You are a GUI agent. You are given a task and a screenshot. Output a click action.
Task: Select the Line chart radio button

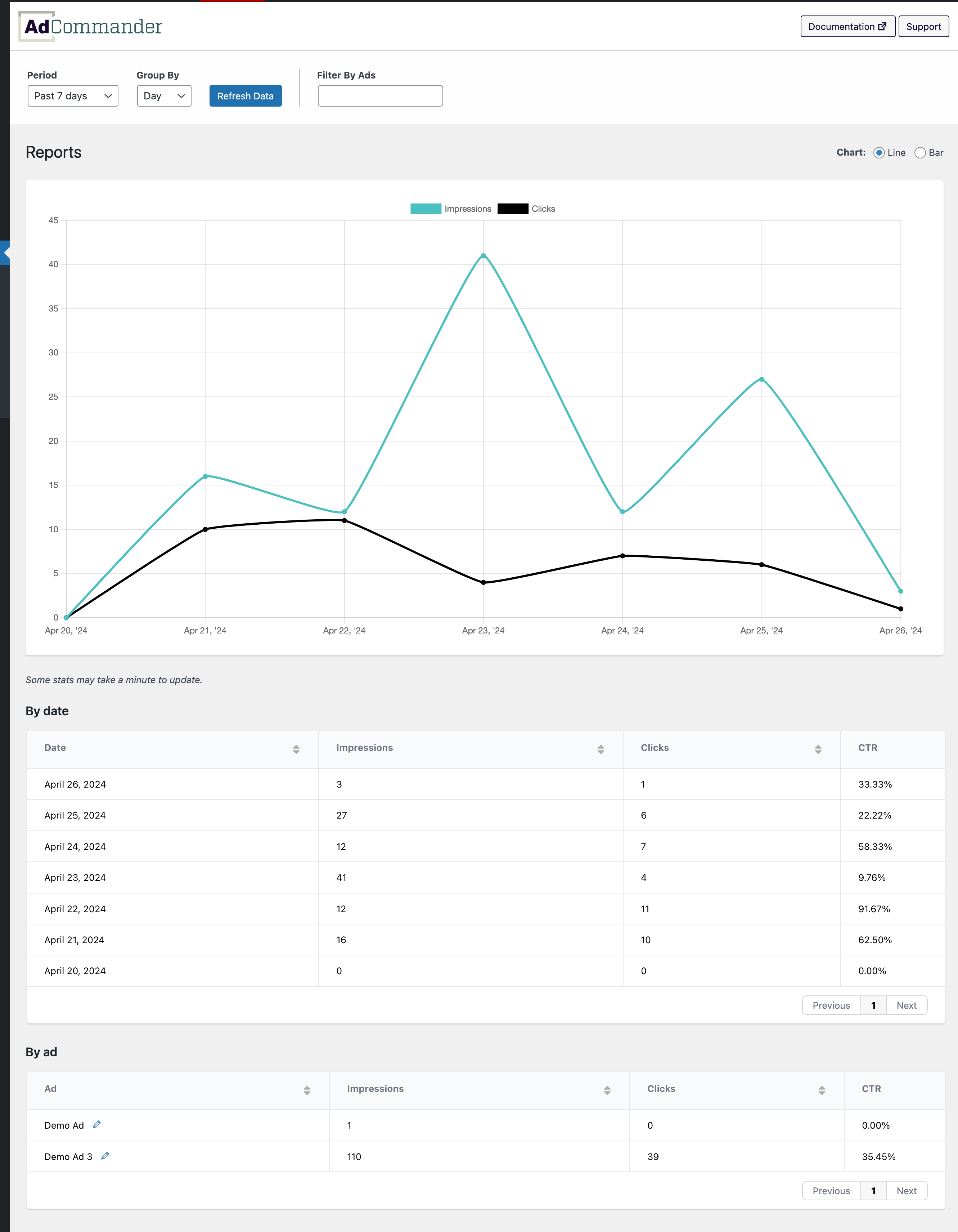click(x=878, y=152)
